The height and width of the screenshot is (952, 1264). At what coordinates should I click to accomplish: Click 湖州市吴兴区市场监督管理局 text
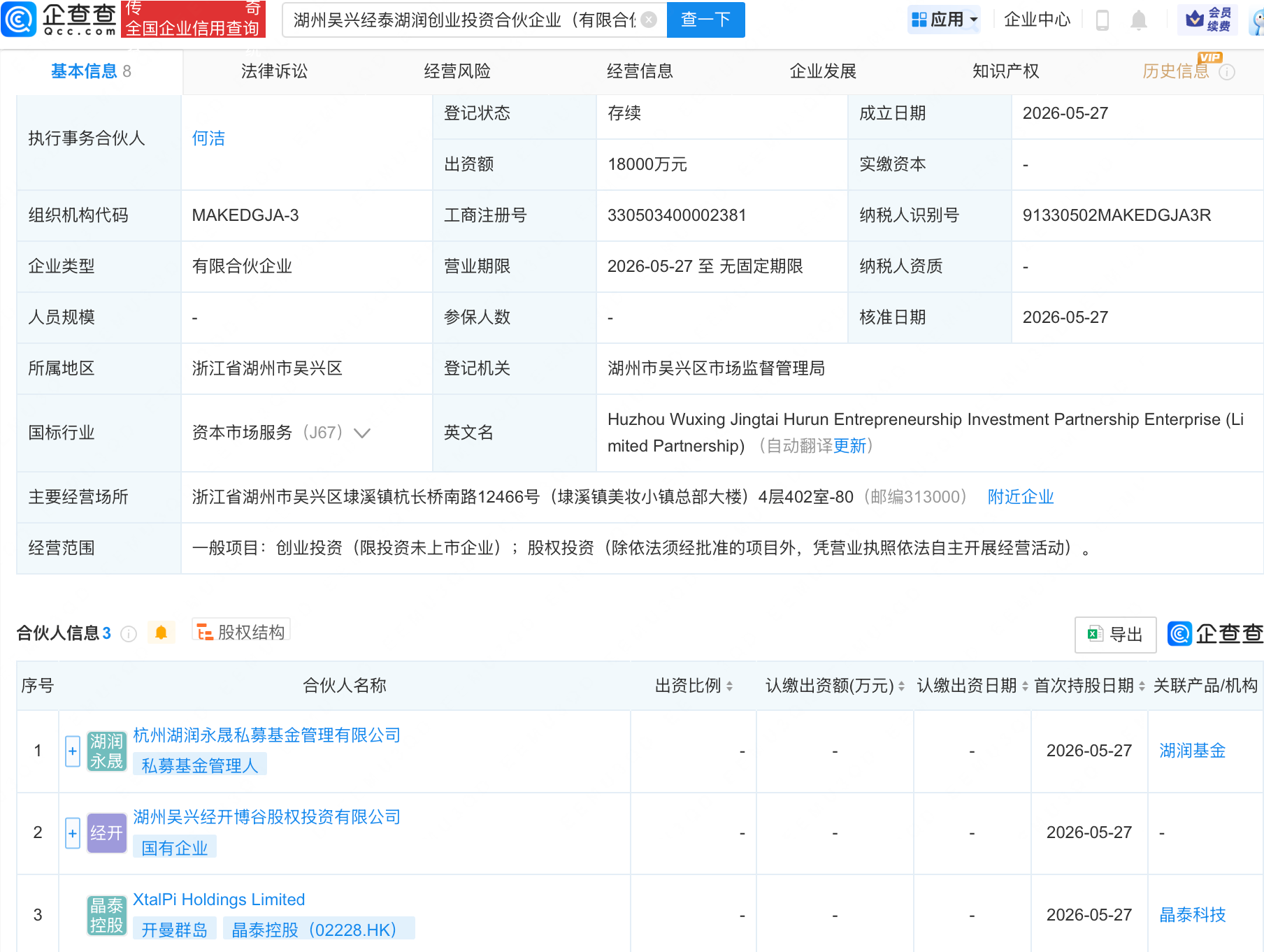(x=716, y=368)
